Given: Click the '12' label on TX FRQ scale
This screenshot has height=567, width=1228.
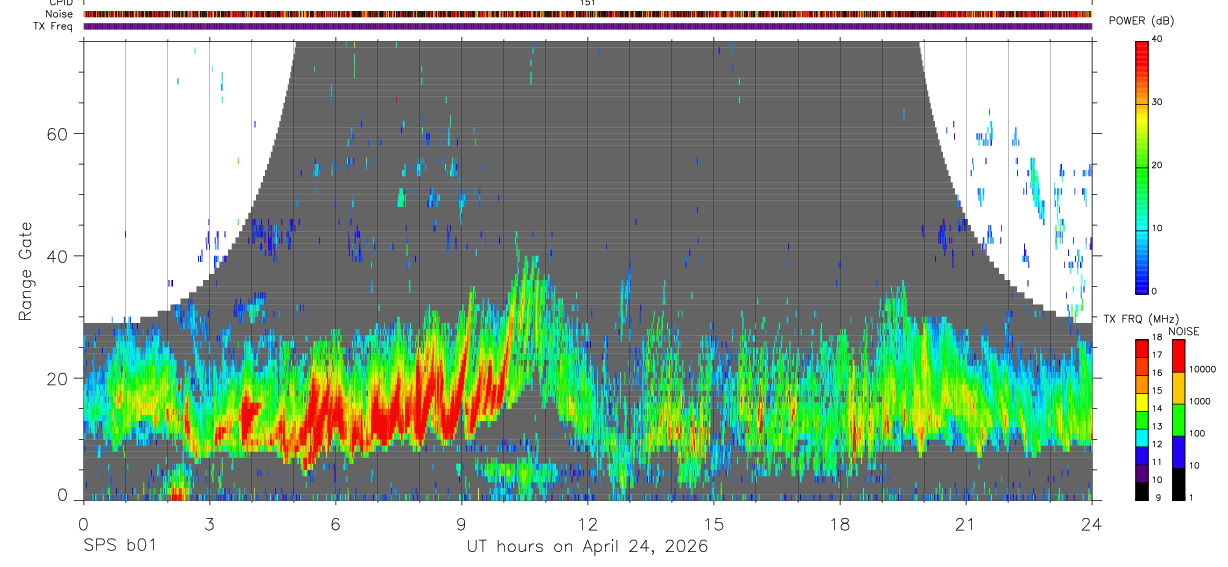Looking at the screenshot, I should pos(1157,444).
